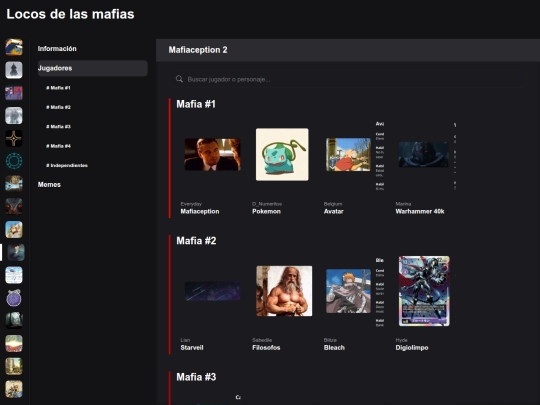Click the Mafia #3 section heading
Viewport: 540px width, 405px height.
pos(196,377)
